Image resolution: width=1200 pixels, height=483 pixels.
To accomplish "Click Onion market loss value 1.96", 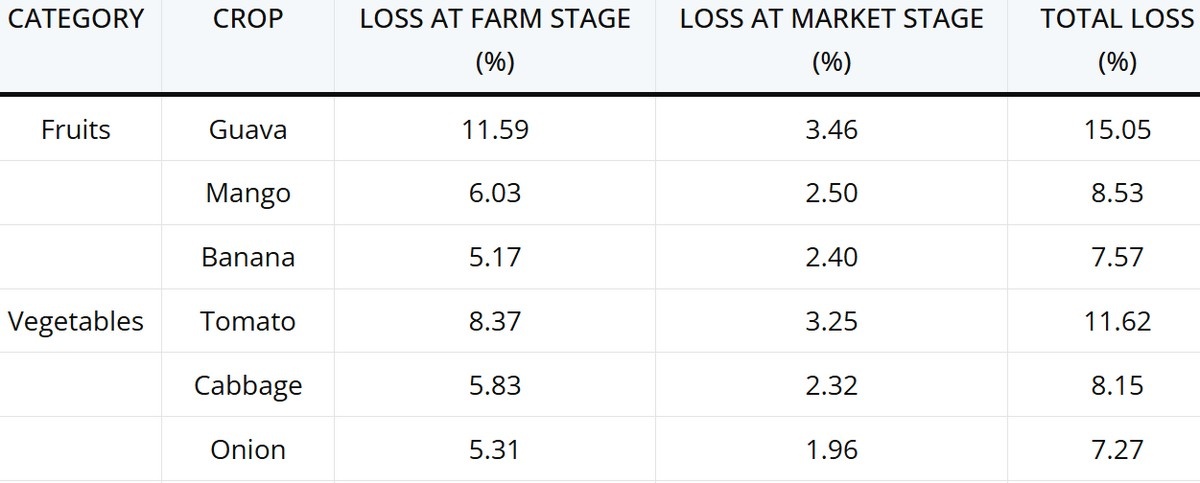I will coord(831,450).
